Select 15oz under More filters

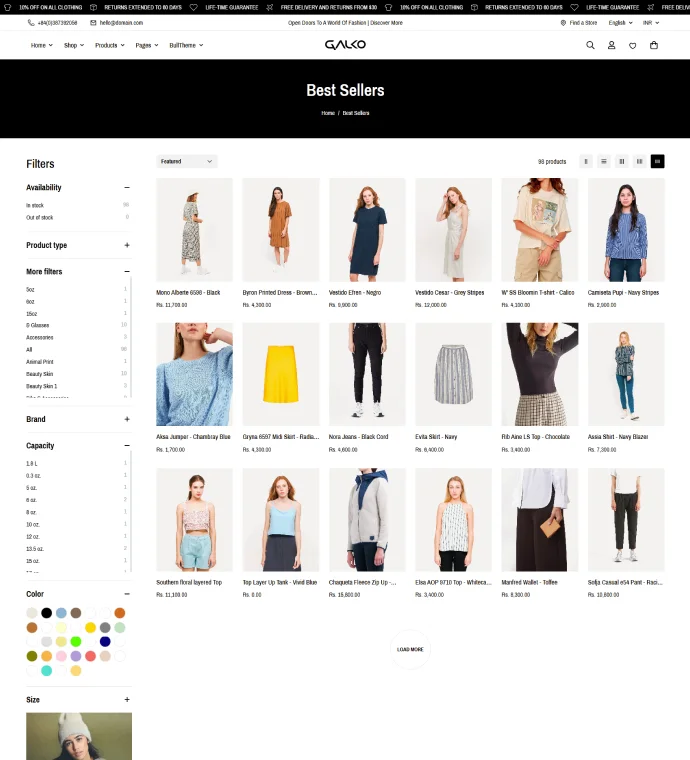point(77,314)
